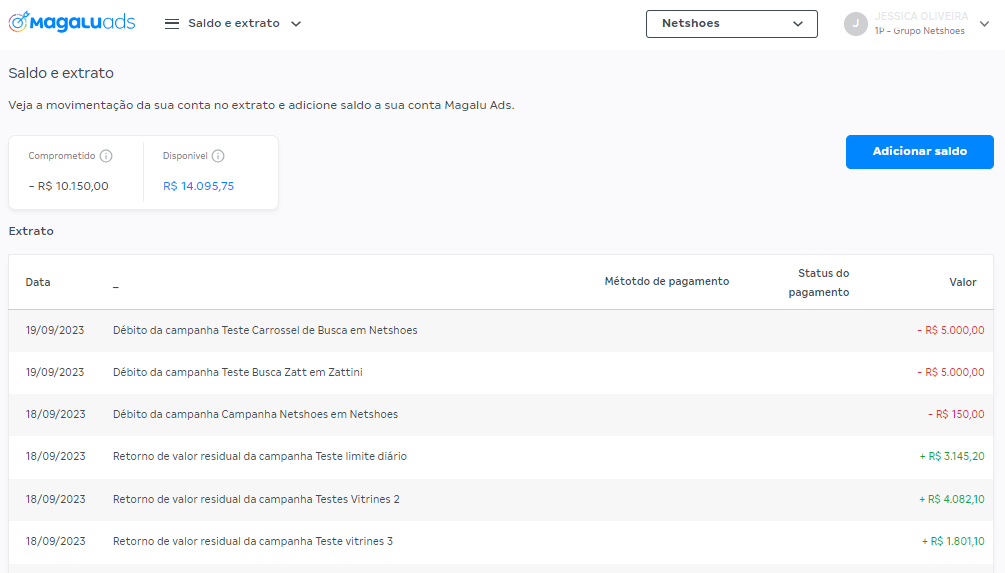
Task: Click the + R$ 1.801,10 value
Action: (953, 542)
